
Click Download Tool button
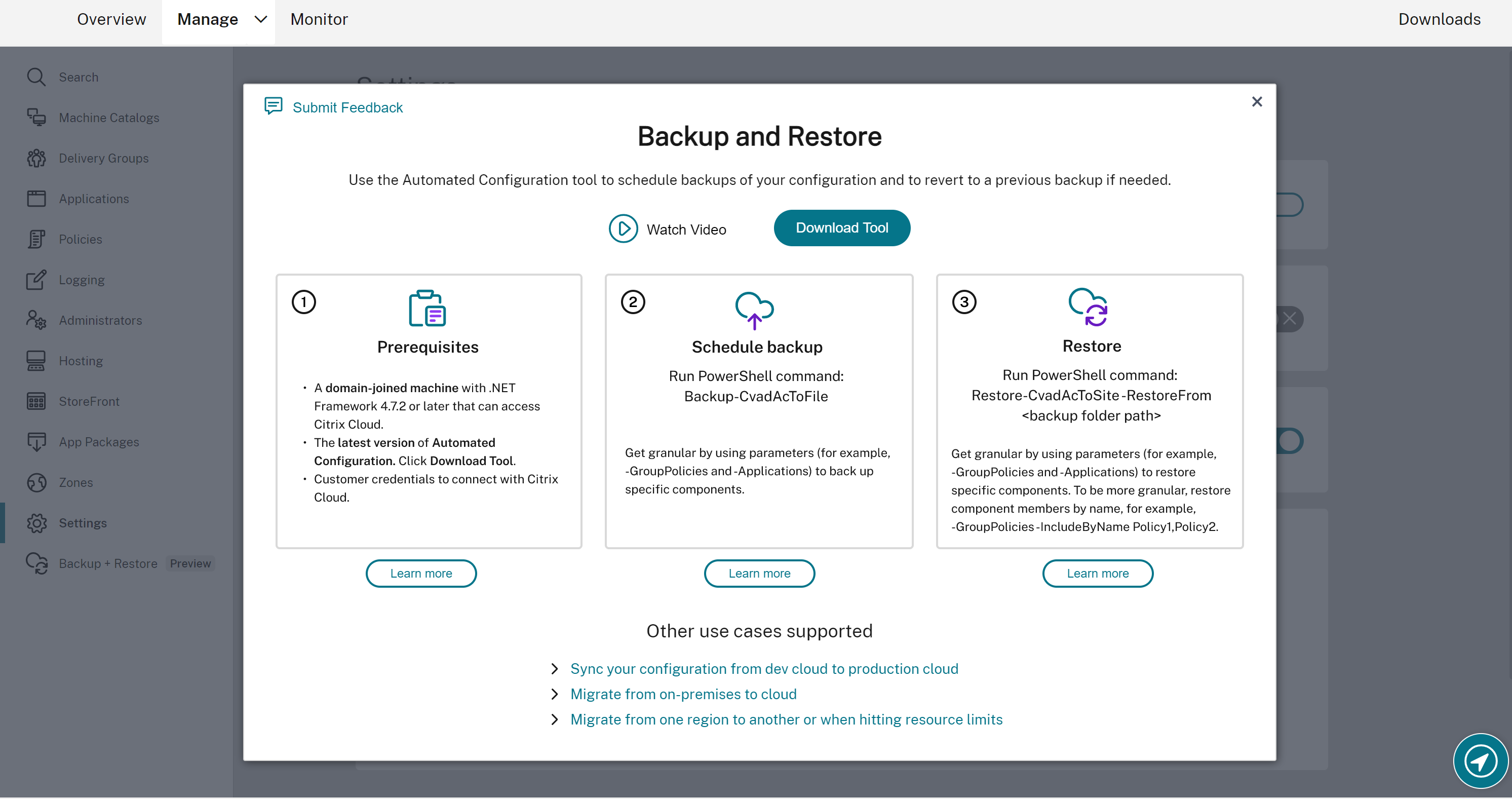click(x=842, y=228)
